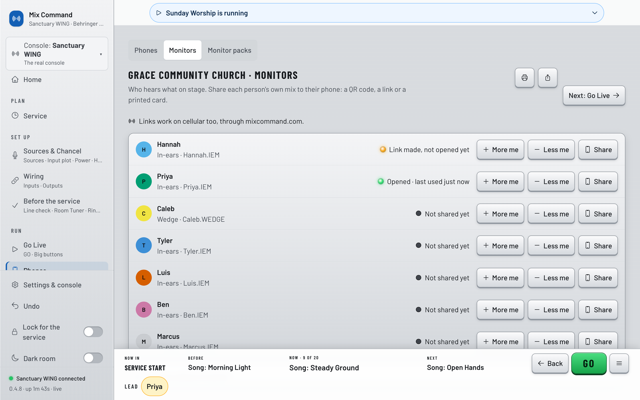Open Home in the sidebar

(57, 80)
